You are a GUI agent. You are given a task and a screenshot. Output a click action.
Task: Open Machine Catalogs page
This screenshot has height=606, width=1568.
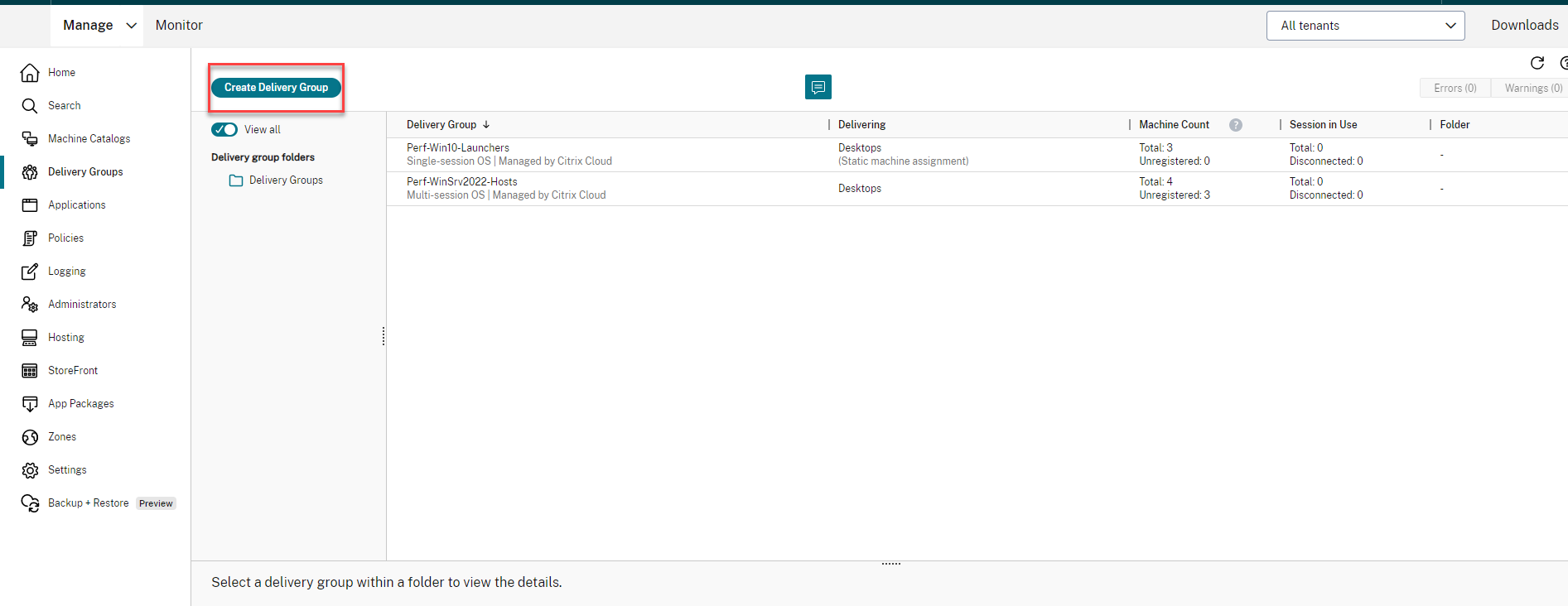click(x=89, y=139)
